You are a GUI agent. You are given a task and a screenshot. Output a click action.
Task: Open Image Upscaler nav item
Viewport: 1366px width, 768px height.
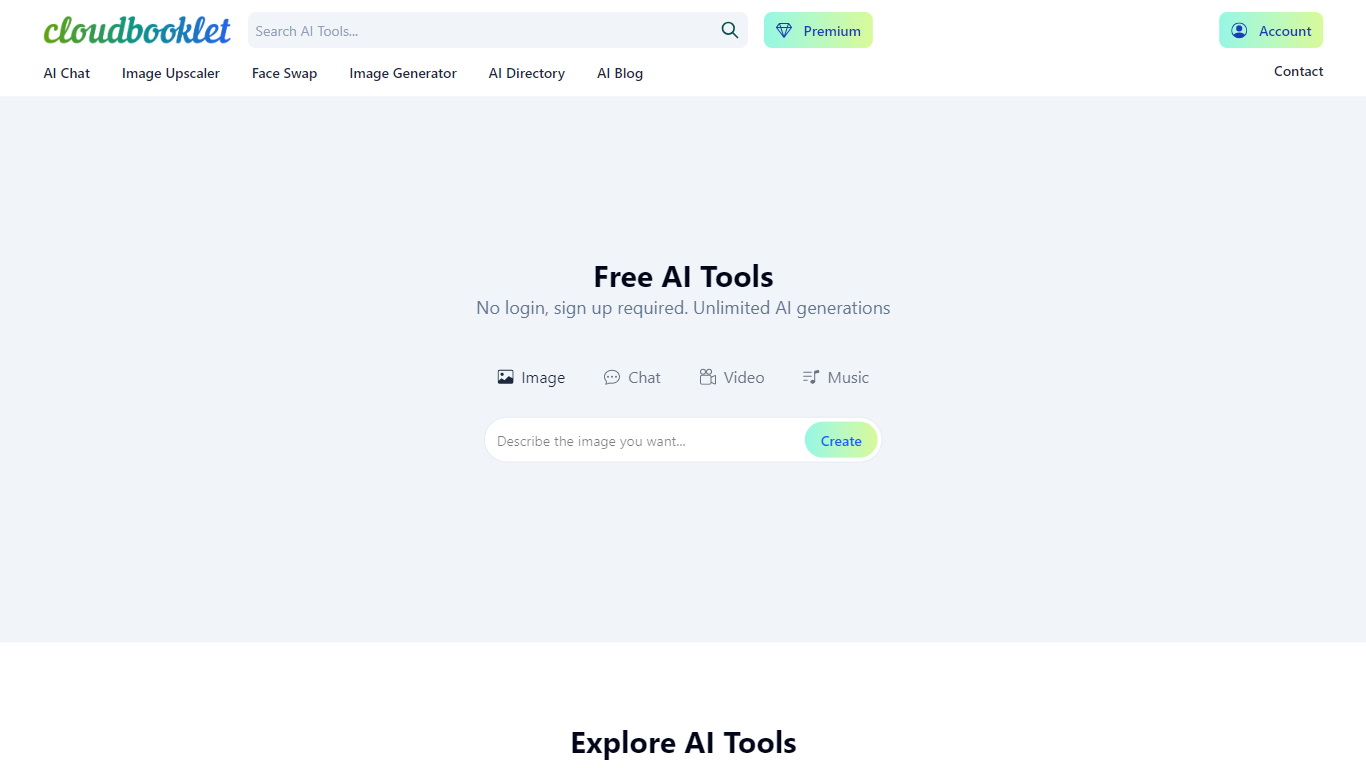click(x=171, y=73)
